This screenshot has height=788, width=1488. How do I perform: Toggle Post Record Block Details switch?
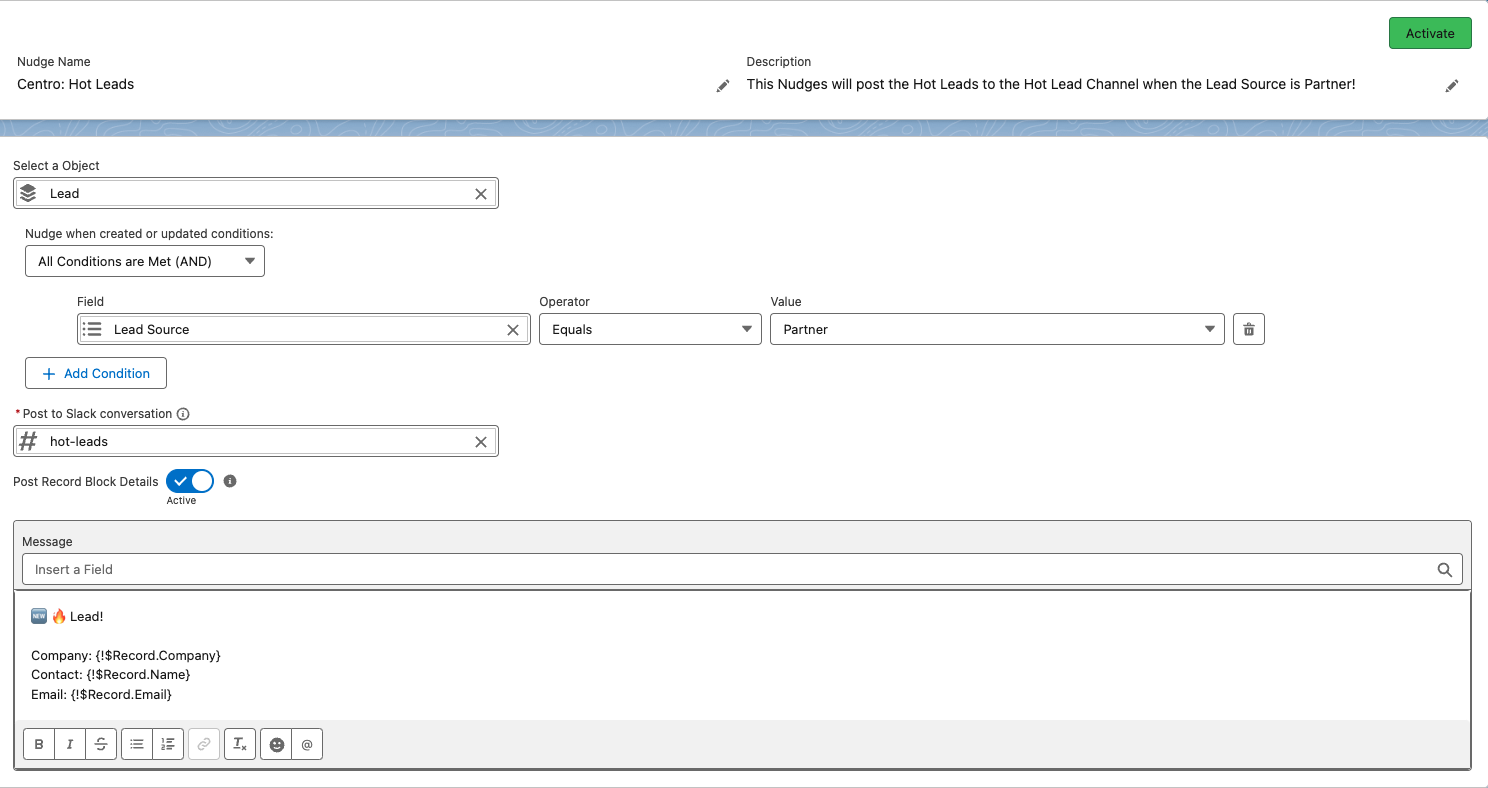coord(190,481)
